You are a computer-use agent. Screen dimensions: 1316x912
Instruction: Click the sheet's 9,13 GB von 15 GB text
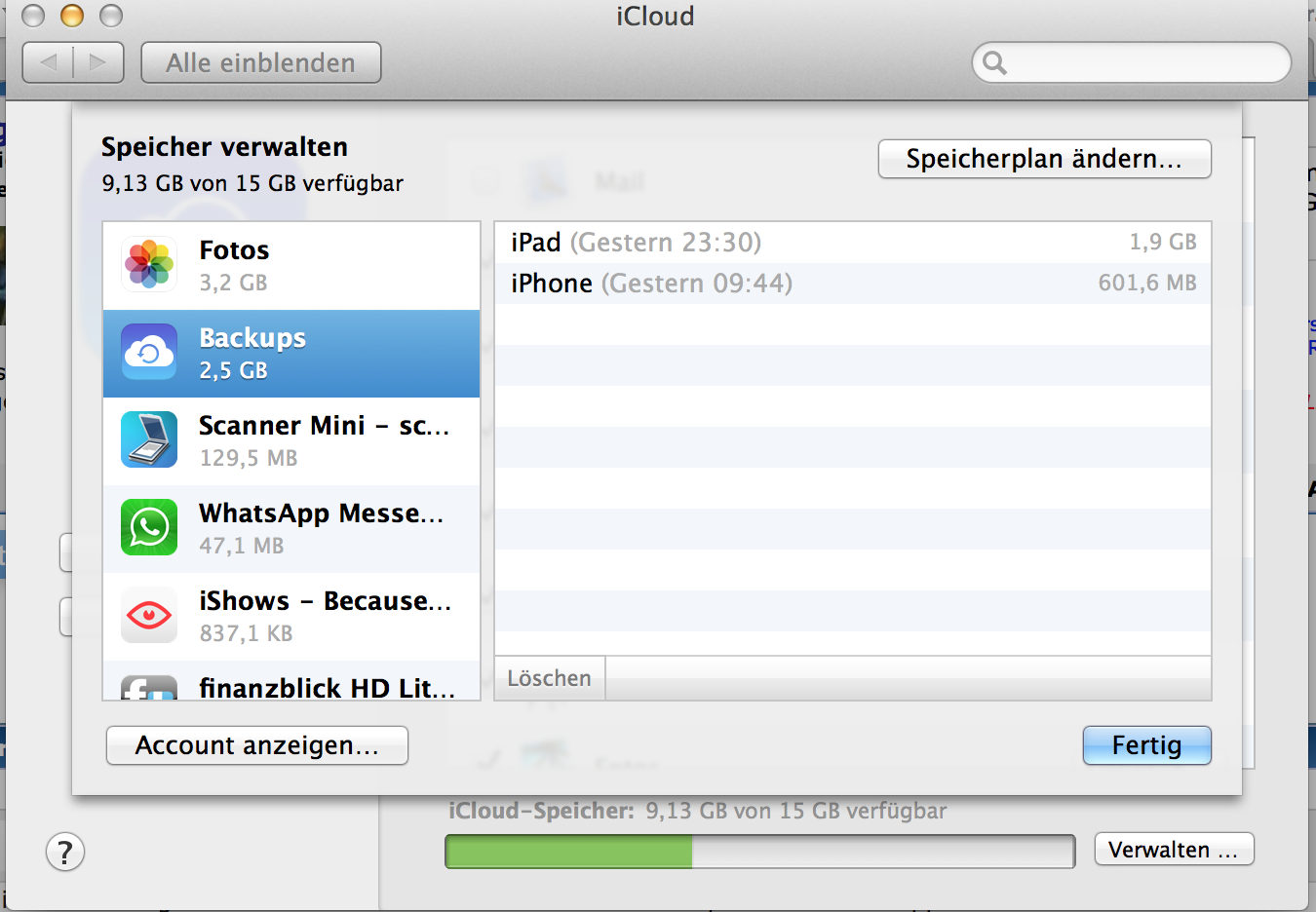tap(252, 183)
